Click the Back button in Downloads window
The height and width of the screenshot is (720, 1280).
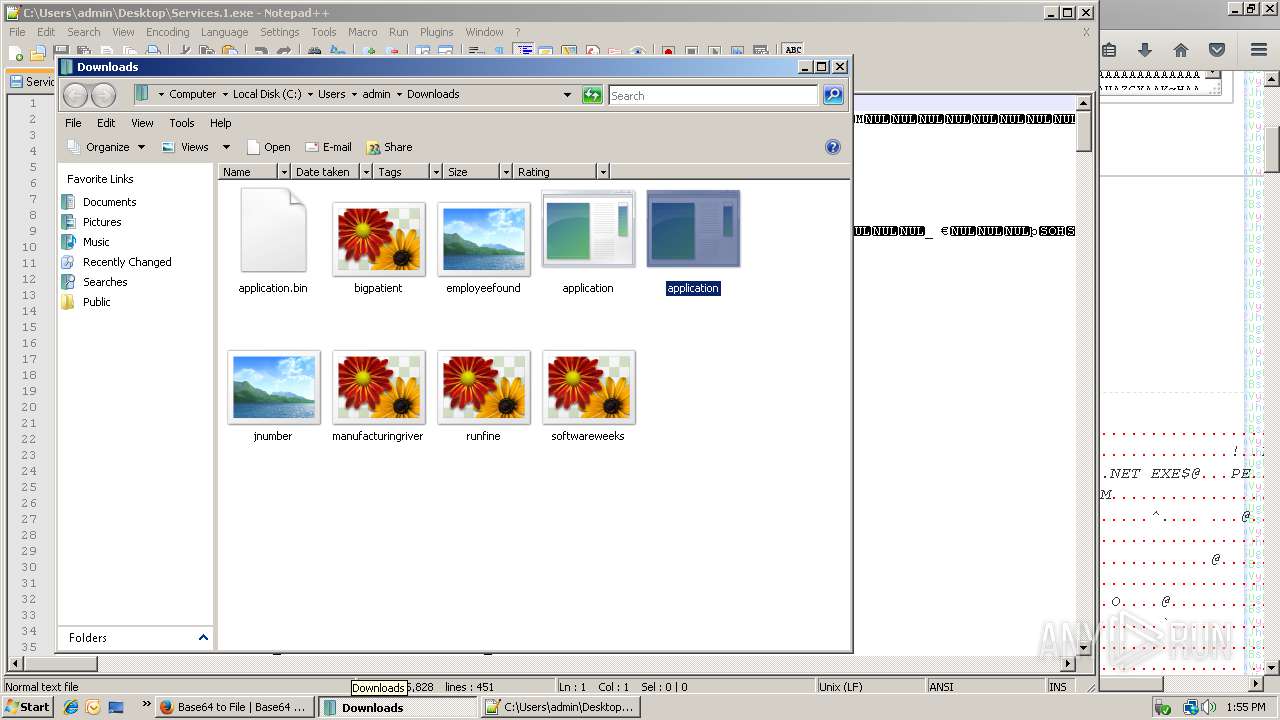tap(75, 95)
